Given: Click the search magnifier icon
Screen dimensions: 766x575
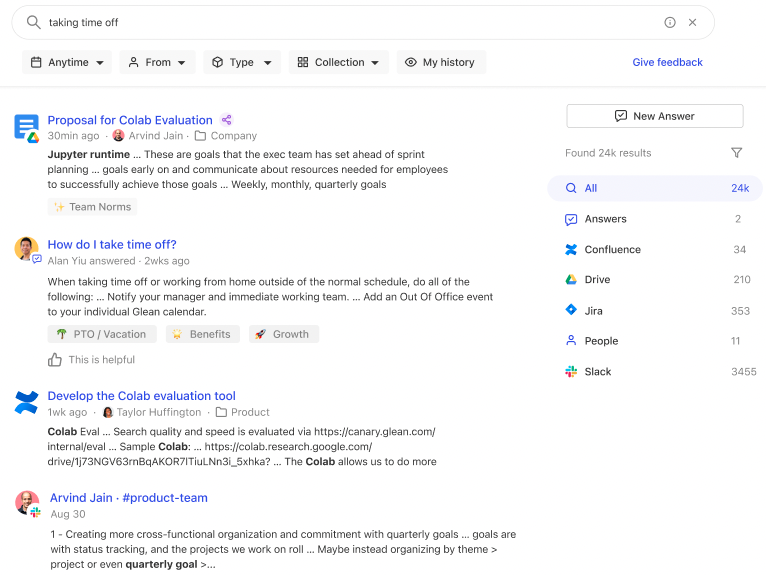Looking at the screenshot, I should pos(33,22).
